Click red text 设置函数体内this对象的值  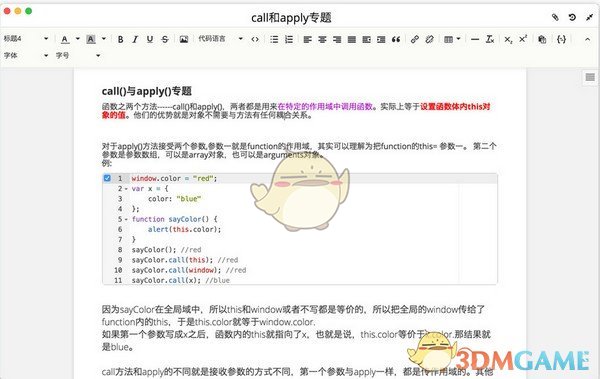[296, 111]
